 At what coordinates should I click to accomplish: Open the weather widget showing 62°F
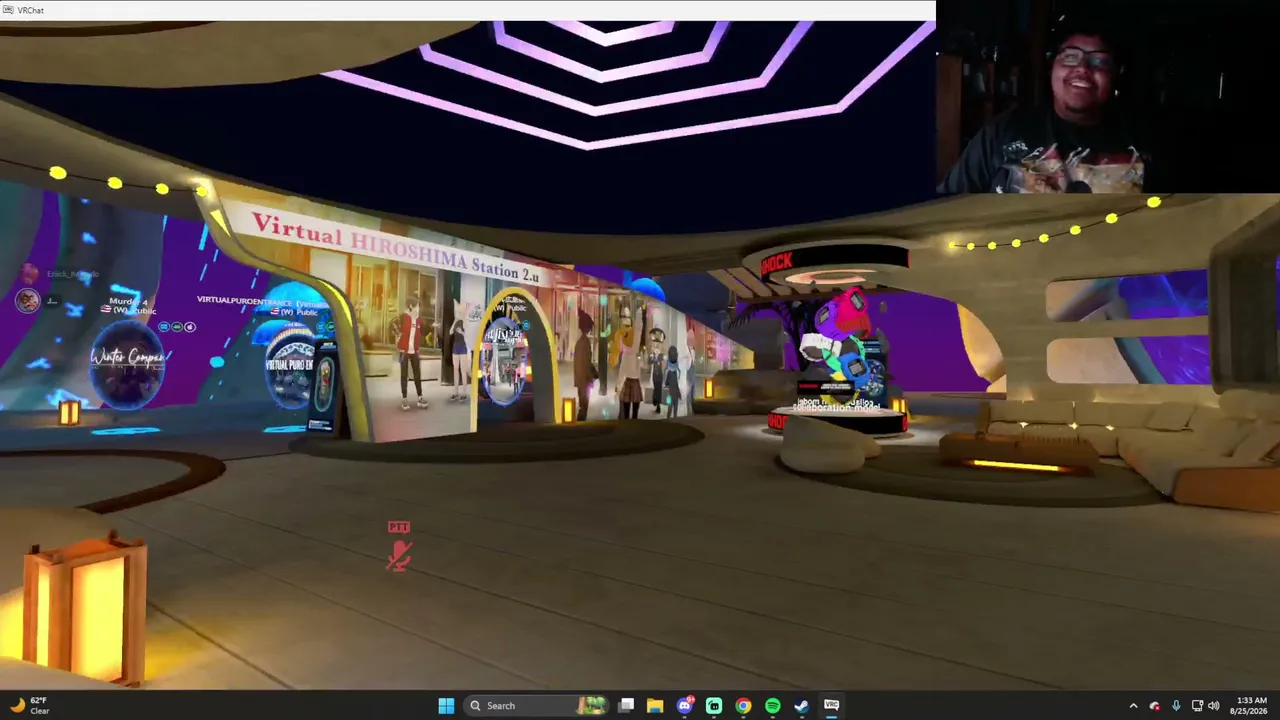click(x=28, y=705)
